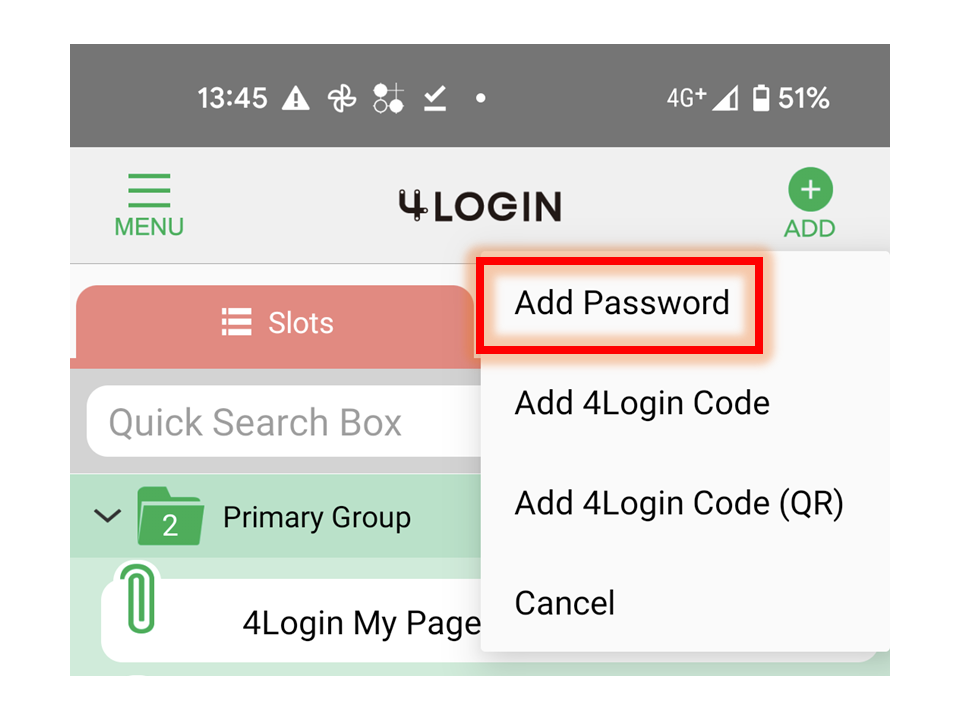Focus the Quick Search Box field
This screenshot has height=720, width=960.
point(285,422)
